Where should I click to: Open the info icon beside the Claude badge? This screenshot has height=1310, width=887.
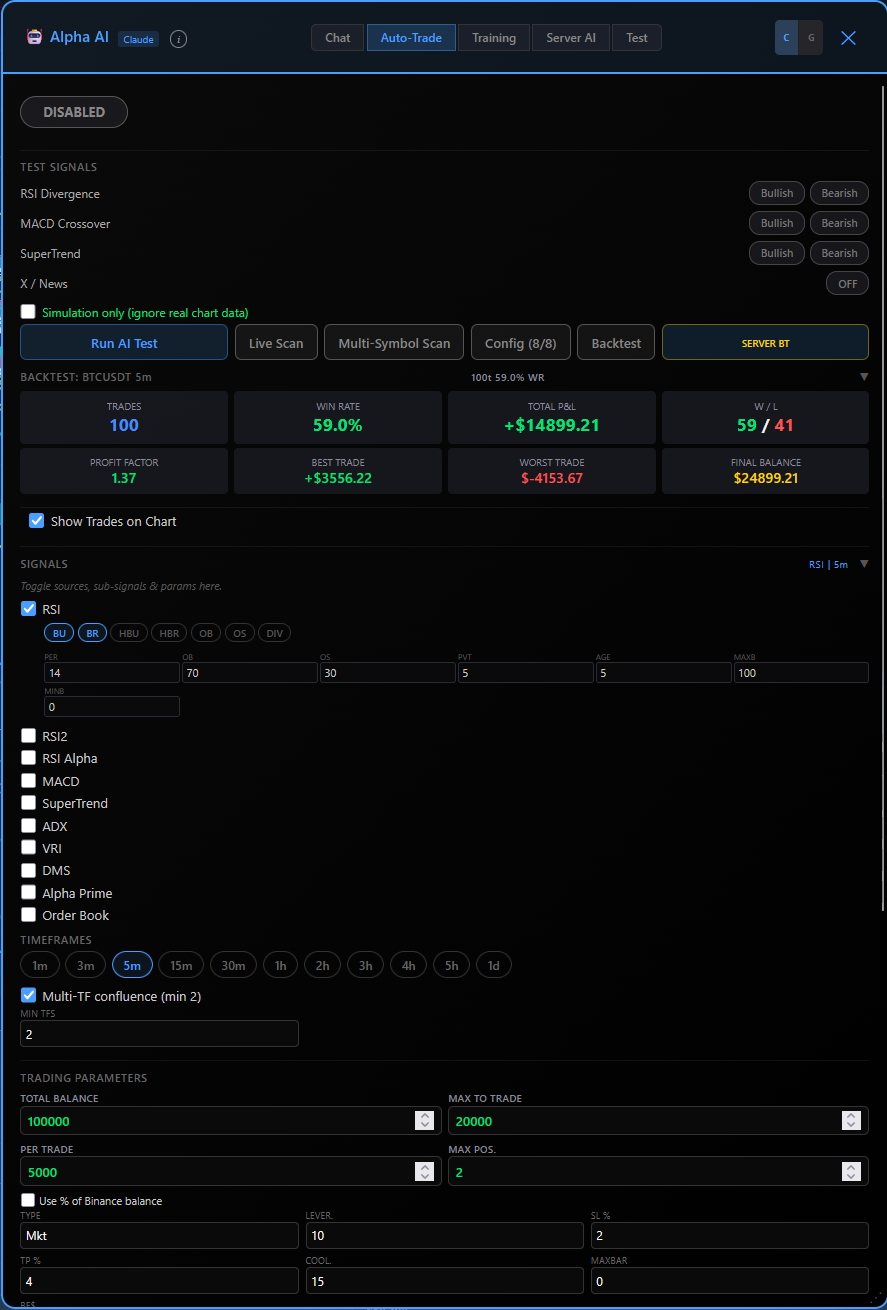point(178,39)
